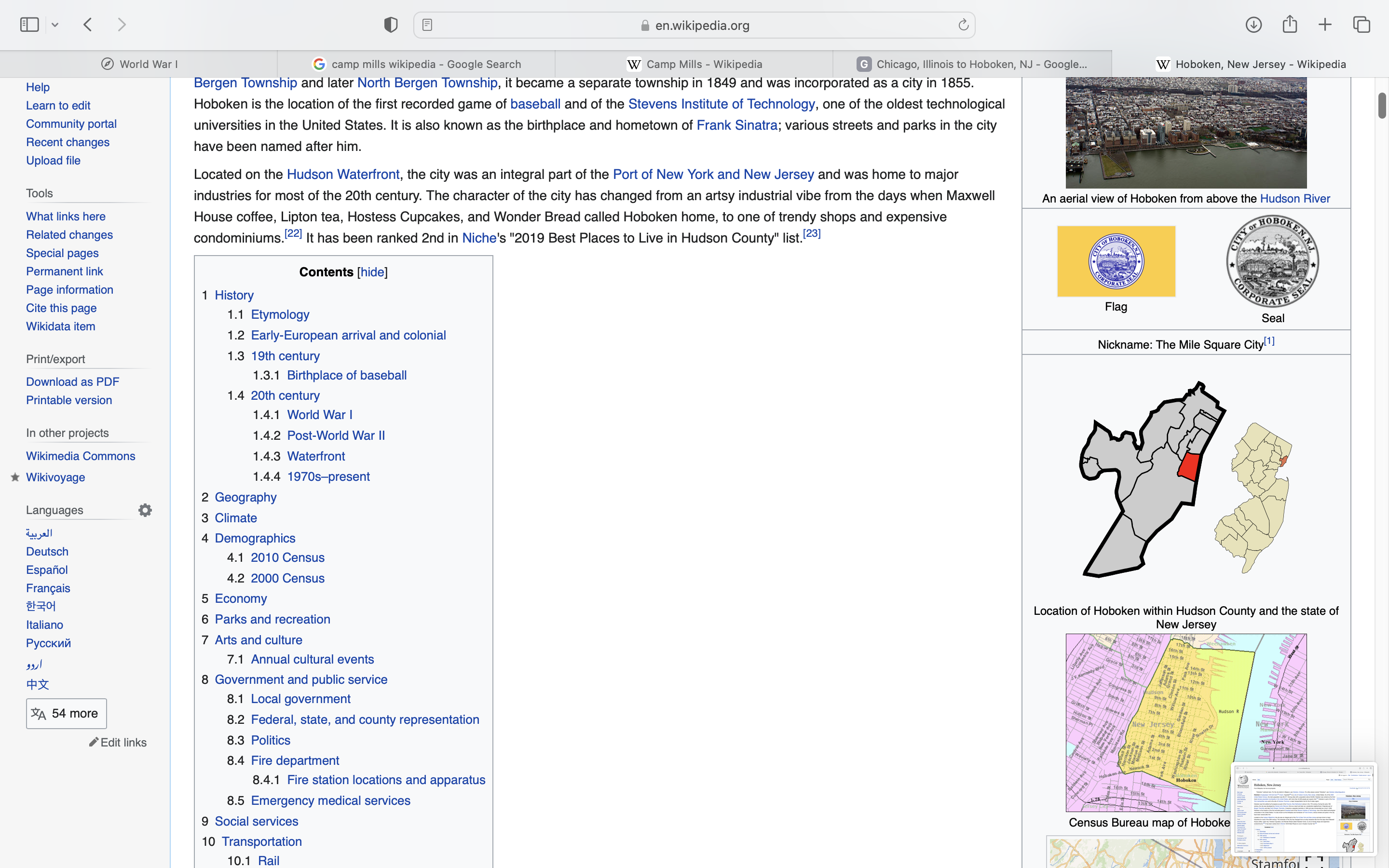Show the downloads list

[x=1253, y=25]
